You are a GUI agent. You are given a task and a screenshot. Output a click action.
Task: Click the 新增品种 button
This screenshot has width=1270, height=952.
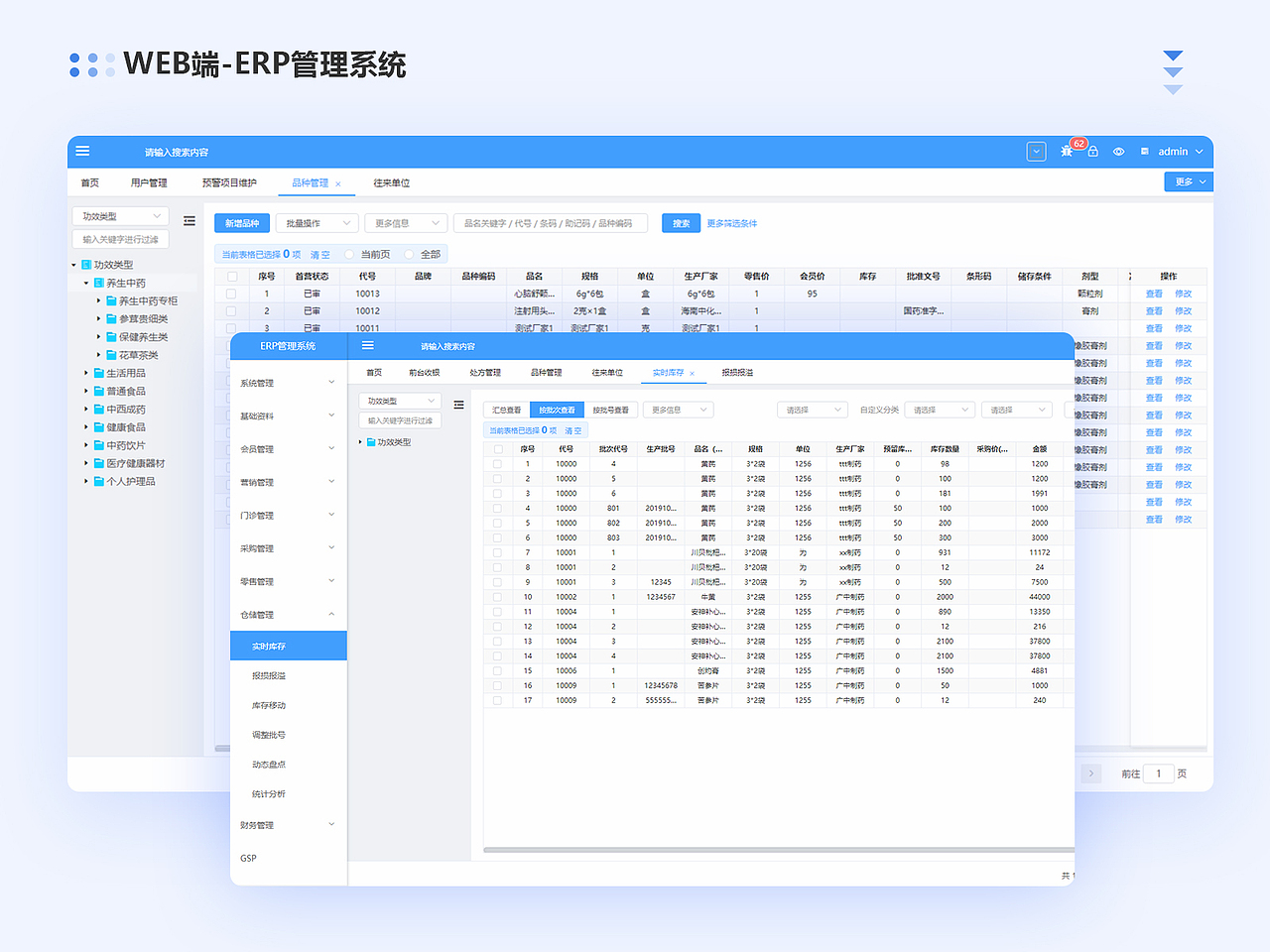pyautogui.click(x=242, y=223)
